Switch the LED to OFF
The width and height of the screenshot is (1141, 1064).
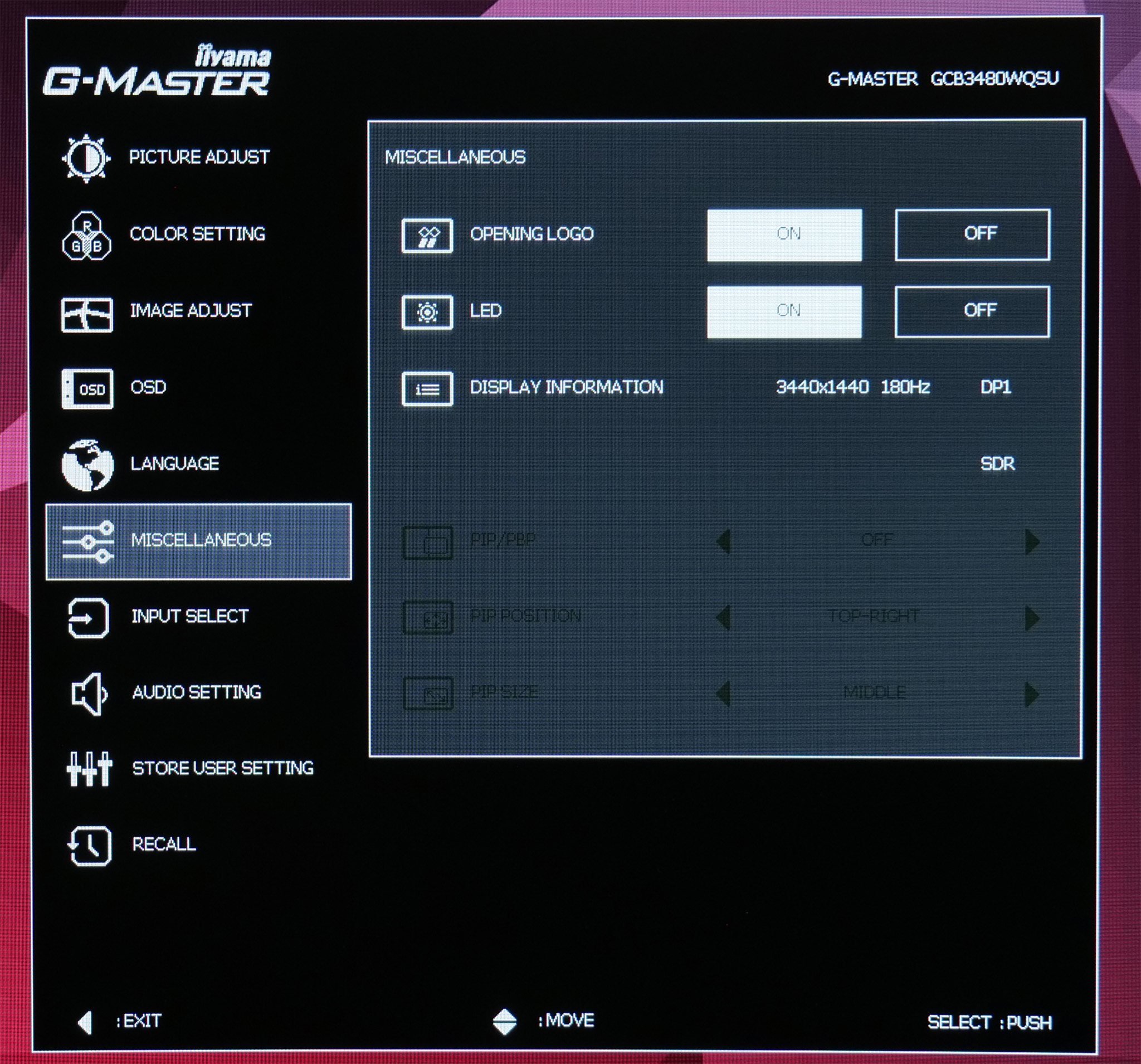point(972,311)
